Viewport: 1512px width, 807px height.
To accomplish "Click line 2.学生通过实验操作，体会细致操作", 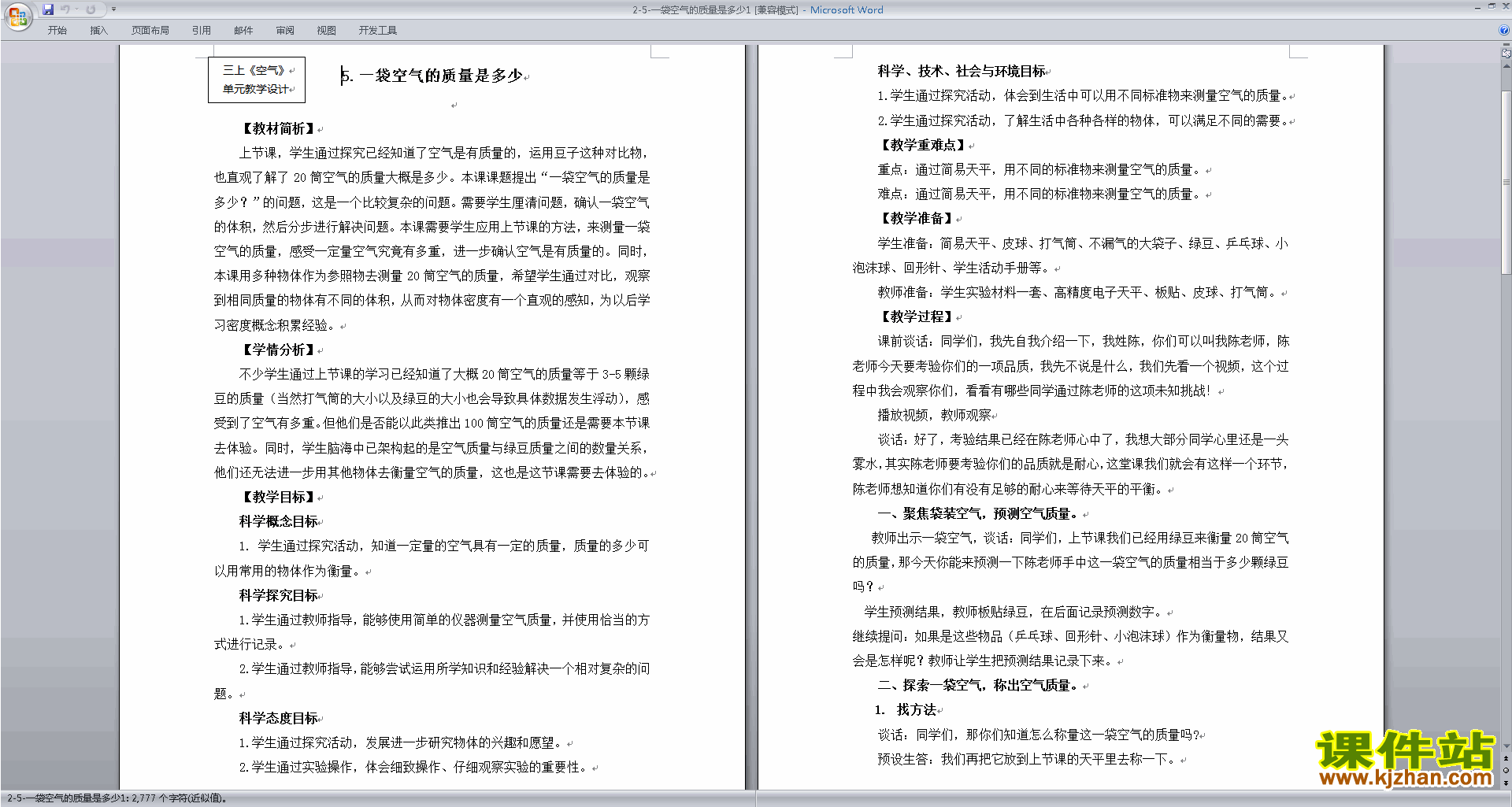I will (414, 767).
